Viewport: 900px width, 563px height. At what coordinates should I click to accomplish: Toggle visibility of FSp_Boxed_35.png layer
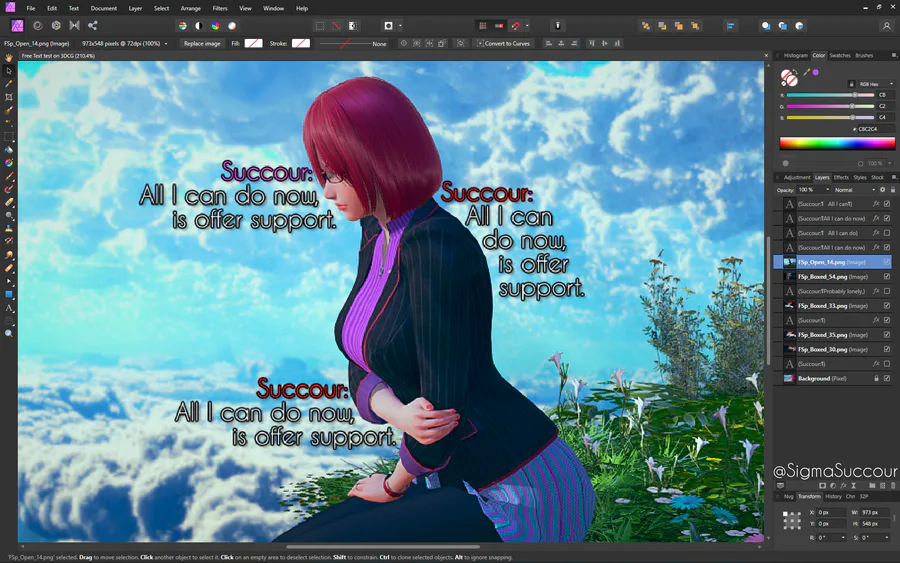(887, 335)
